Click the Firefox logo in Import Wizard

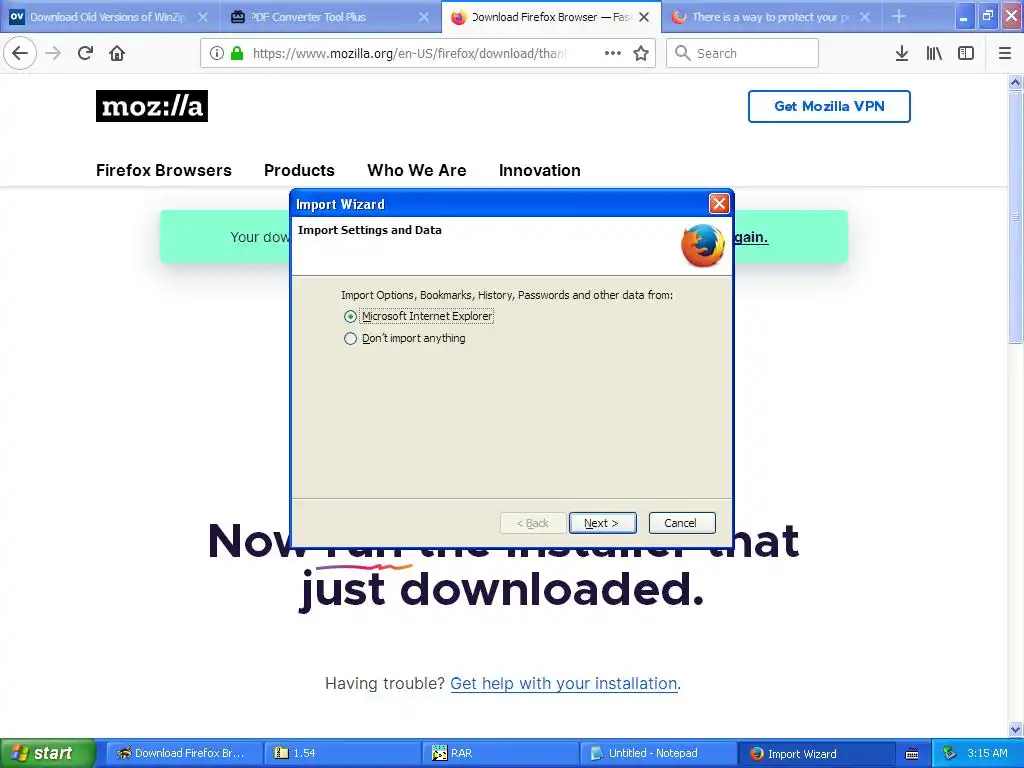pyautogui.click(x=703, y=246)
